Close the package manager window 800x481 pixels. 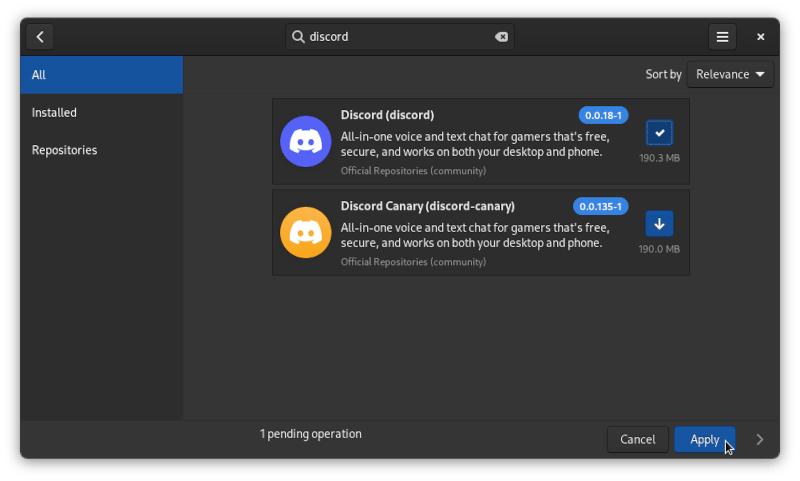tap(760, 37)
